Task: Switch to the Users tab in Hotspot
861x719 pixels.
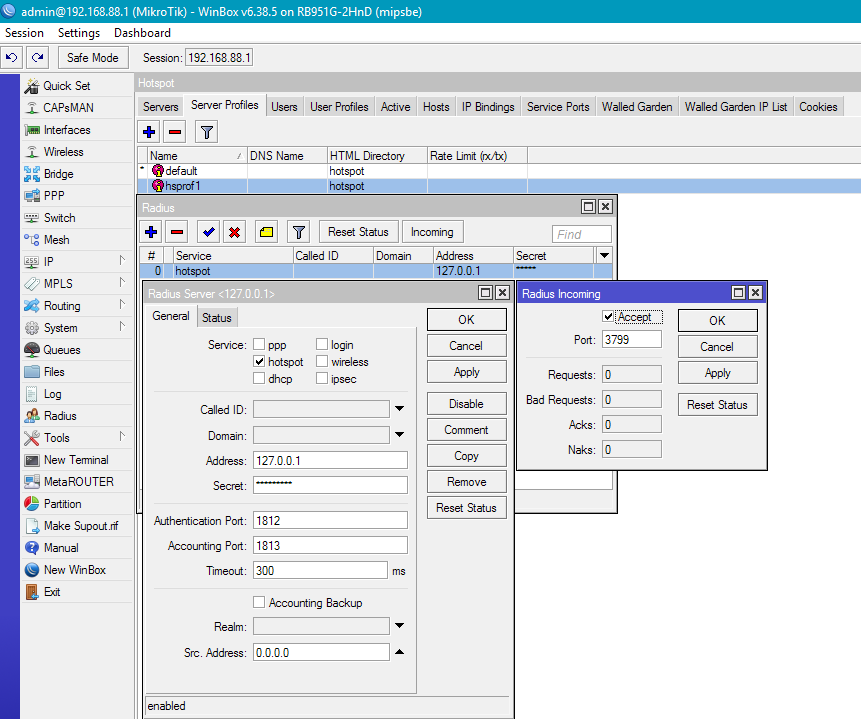Action: 284,107
